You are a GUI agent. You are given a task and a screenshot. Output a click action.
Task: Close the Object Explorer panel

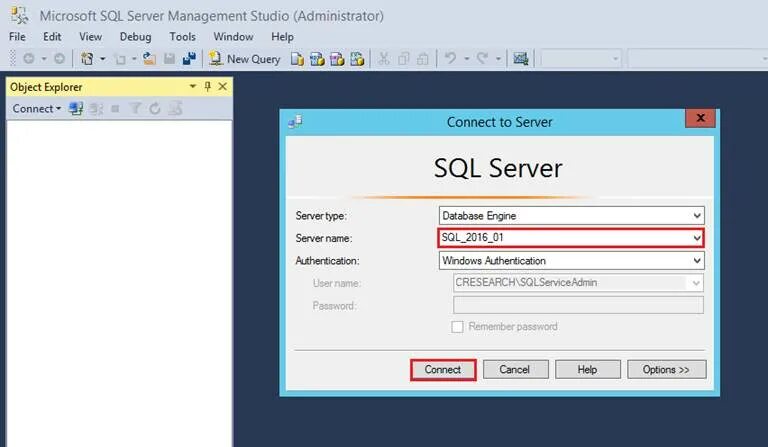(223, 87)
